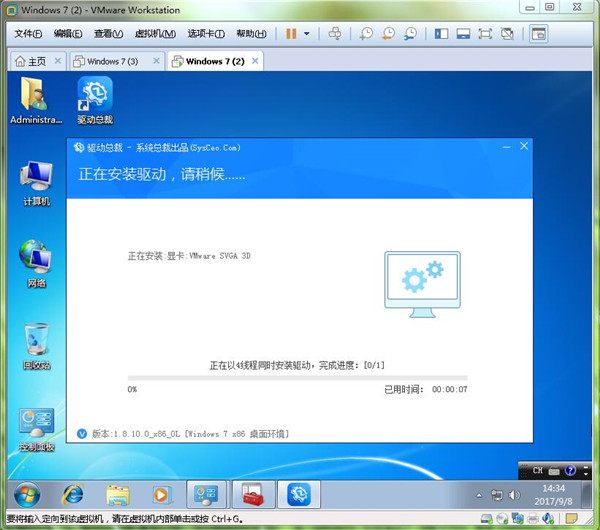Screen dimensions: 600x530
Task: Select the 计算机 desktop icon
Action: (x=36, y=183)
